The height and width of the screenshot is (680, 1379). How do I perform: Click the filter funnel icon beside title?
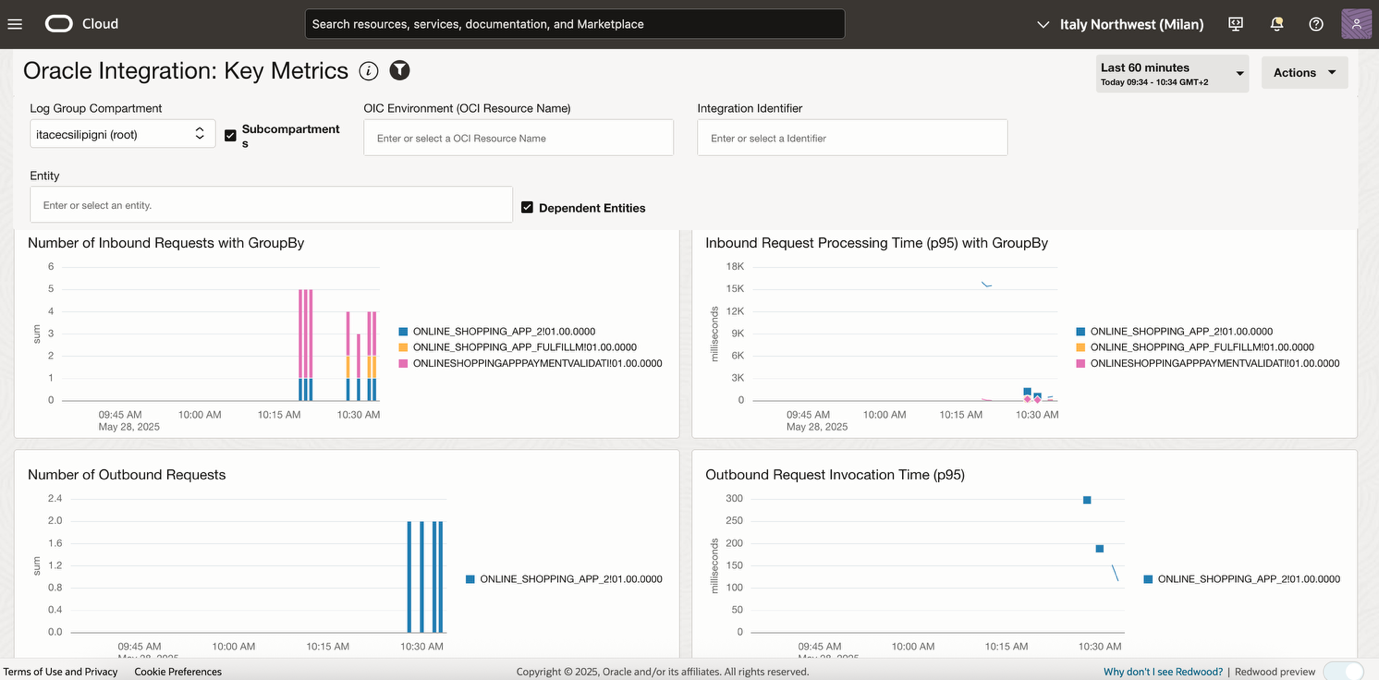tap(400, 70)
